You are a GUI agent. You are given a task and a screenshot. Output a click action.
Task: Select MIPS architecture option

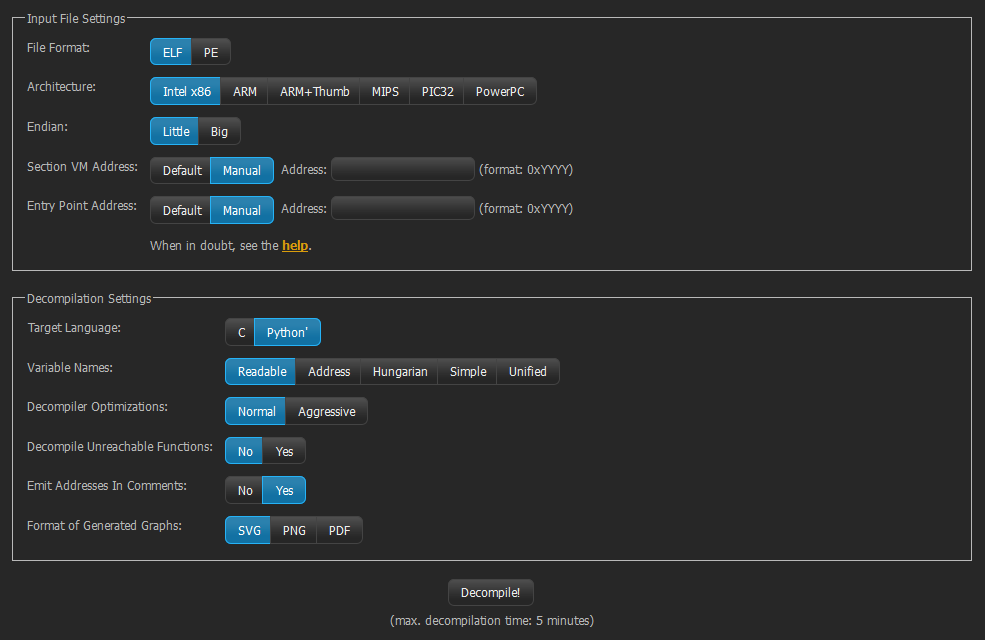(x=385, y=92)
